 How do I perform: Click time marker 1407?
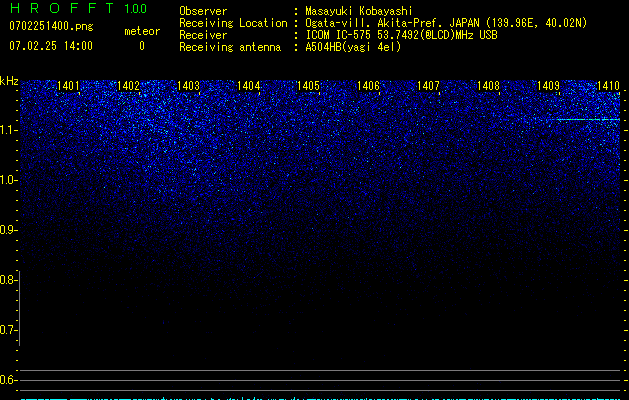428,85
